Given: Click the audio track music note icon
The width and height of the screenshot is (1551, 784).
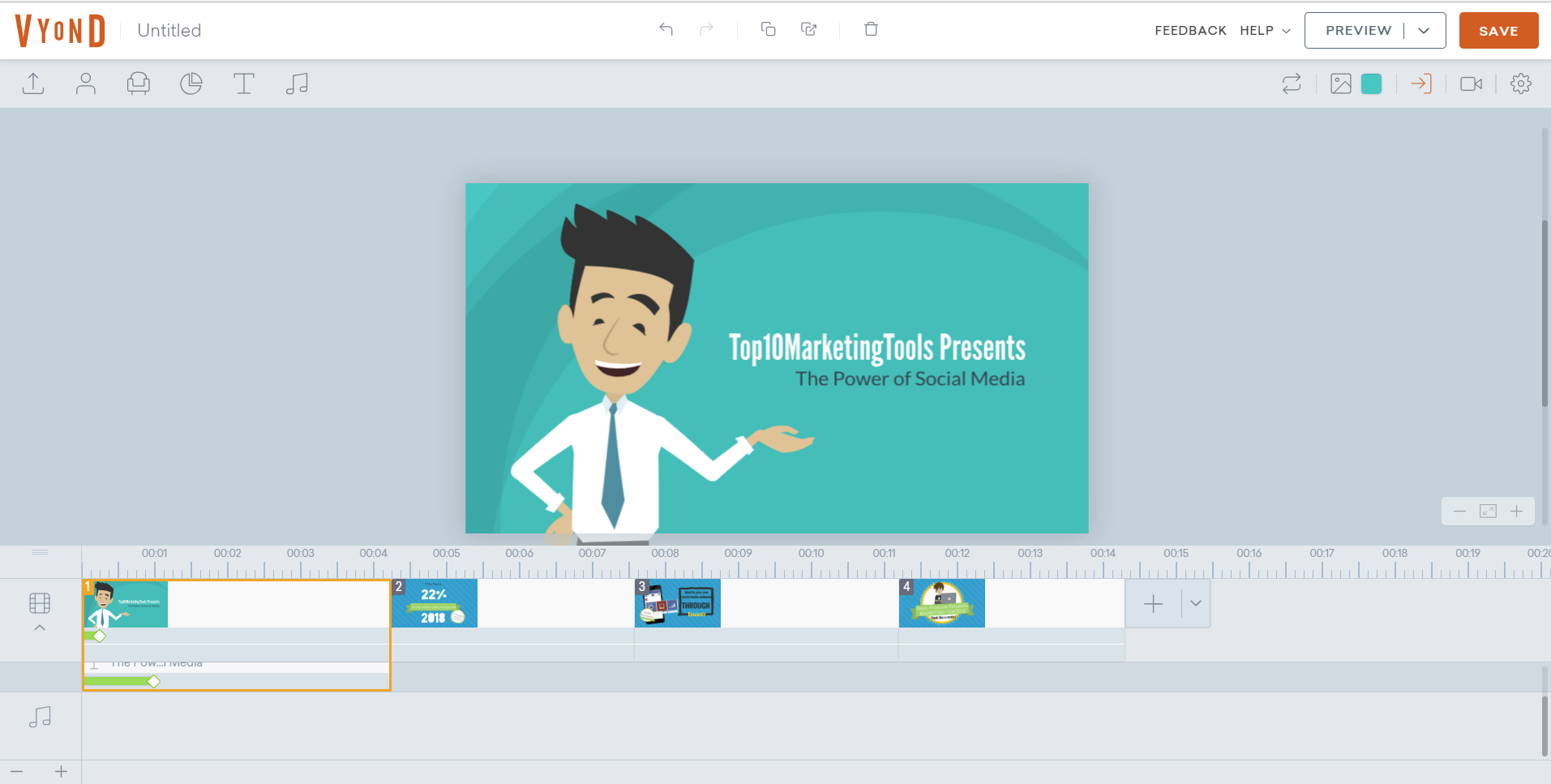Looking at the screenshot, I should 40,717.
